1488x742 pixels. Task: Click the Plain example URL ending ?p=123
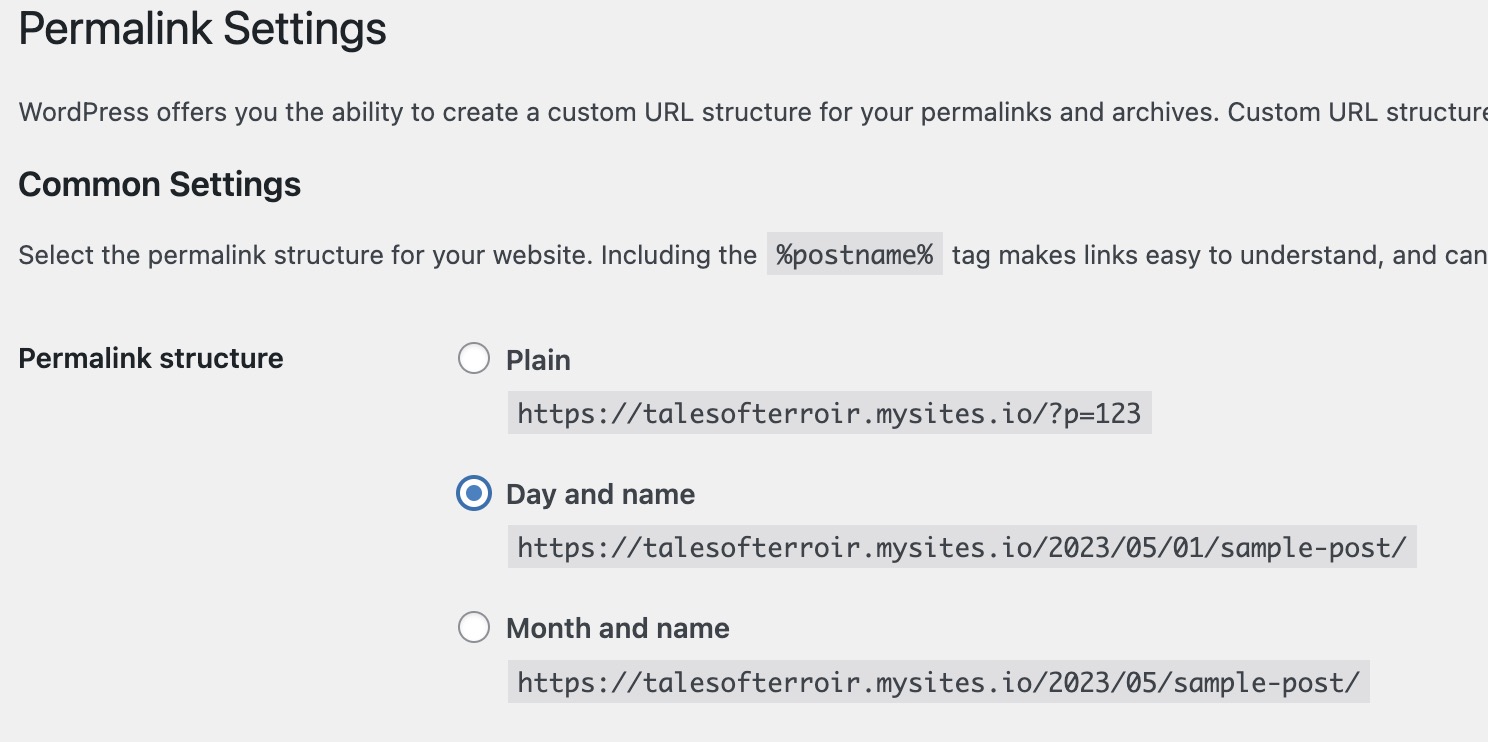[x=829, y=413]
